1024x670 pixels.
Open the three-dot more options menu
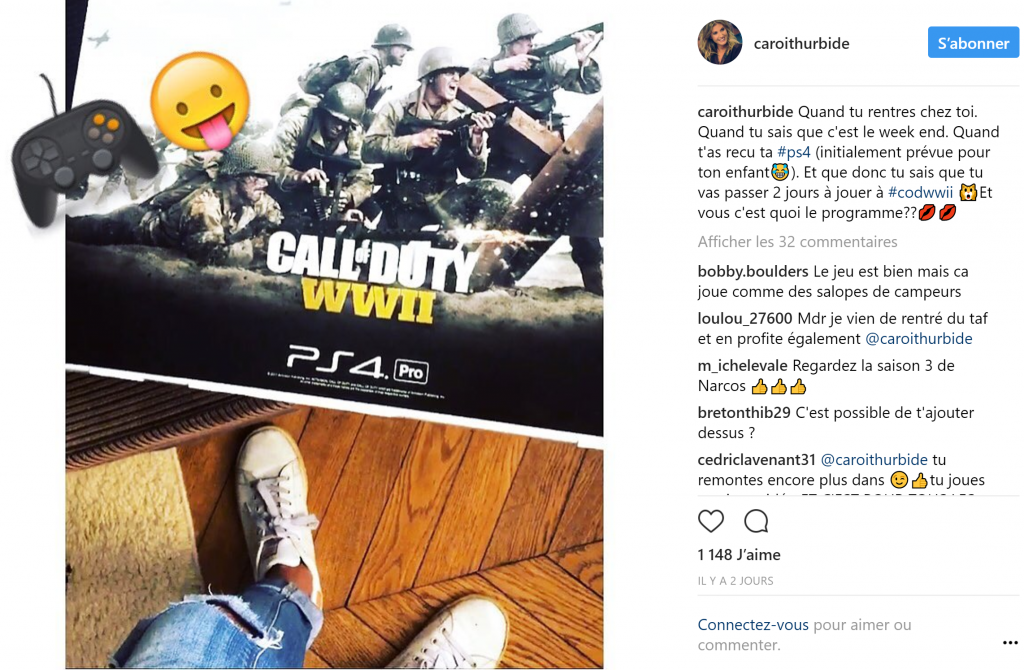coord(1010,643)
